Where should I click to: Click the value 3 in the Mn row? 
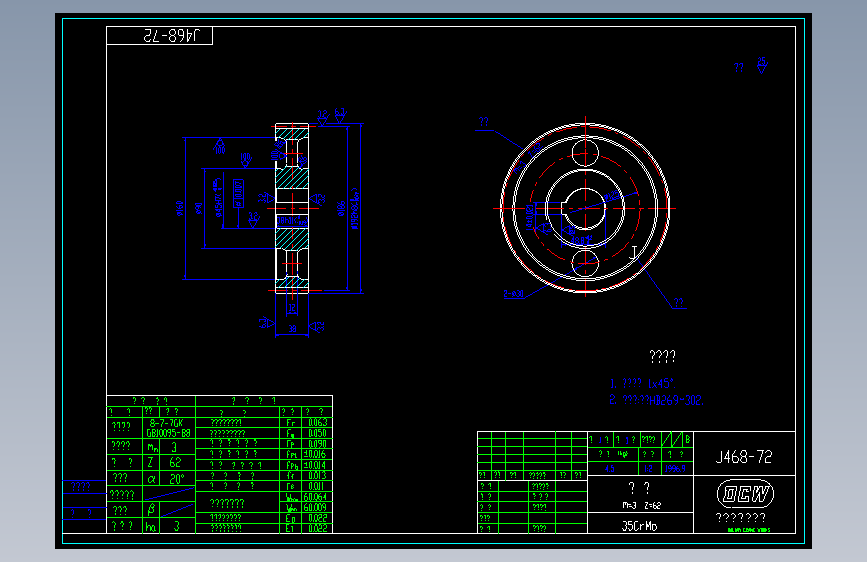pyautogui.click(x=174, y=447)
